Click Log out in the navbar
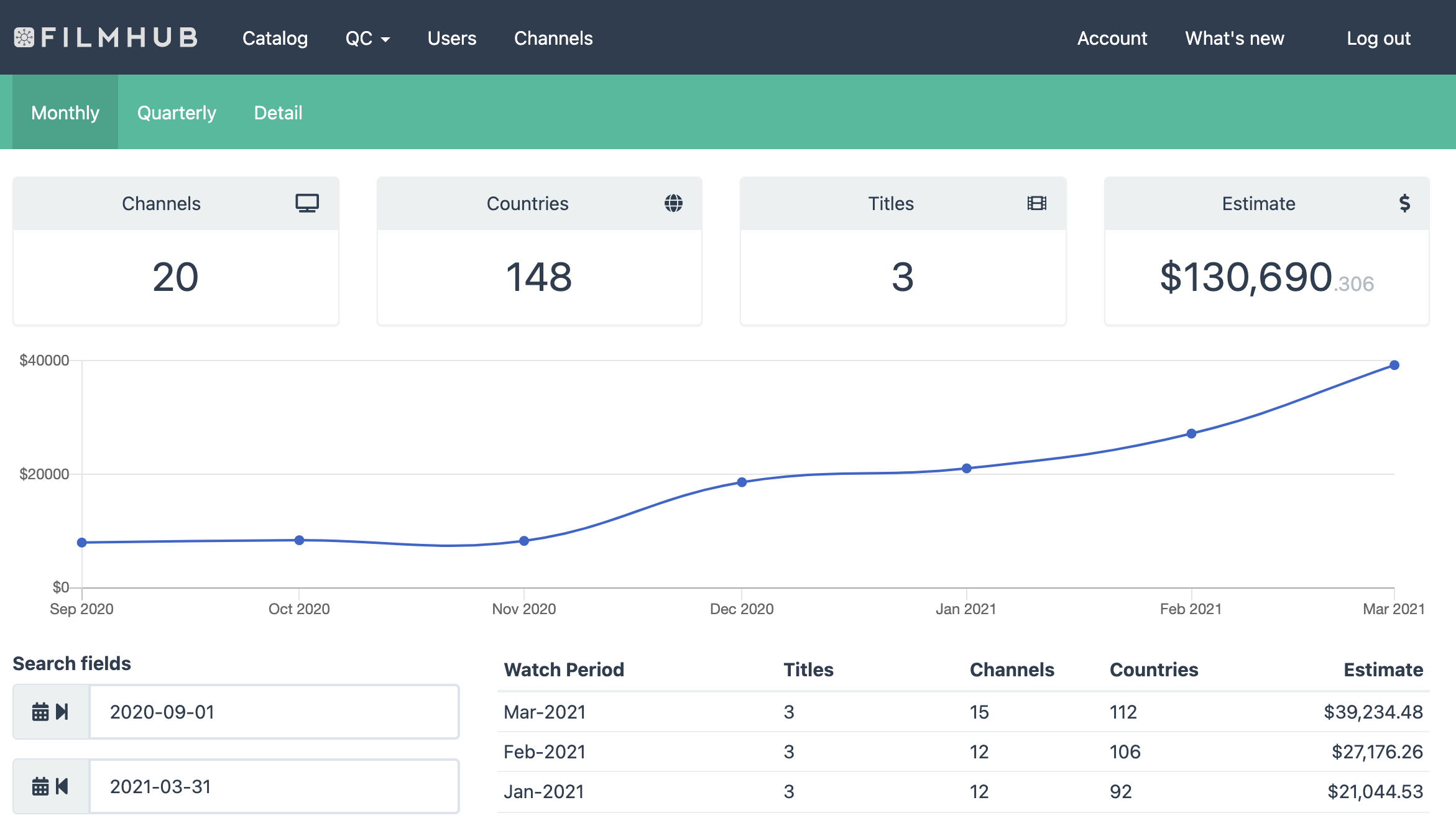The width and height of the screenshot is (1456, 823). pyautogui.click(x=1378, y=39)
